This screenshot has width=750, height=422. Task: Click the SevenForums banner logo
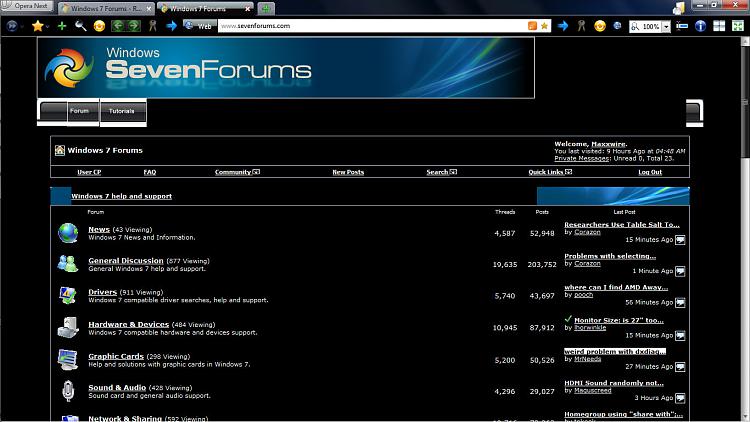286,68
